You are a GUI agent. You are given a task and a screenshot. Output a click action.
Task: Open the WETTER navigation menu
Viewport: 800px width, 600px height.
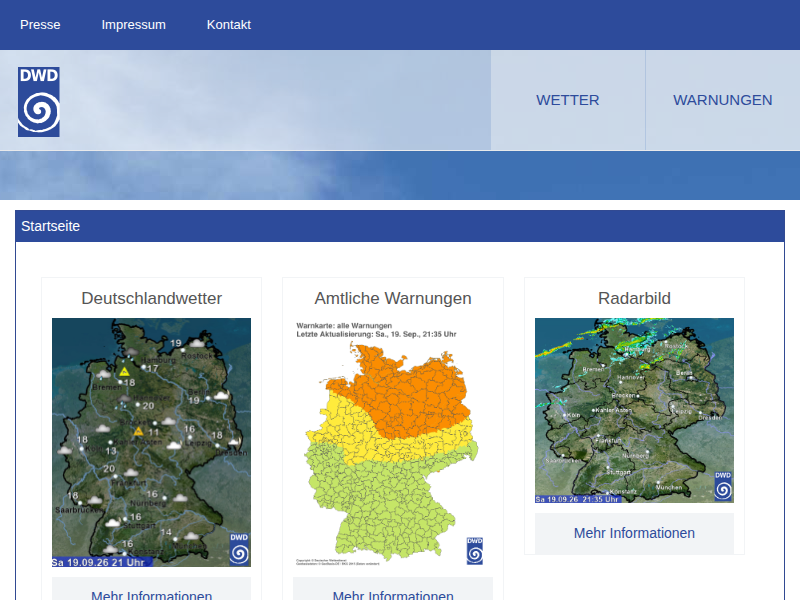pos(568,100)
